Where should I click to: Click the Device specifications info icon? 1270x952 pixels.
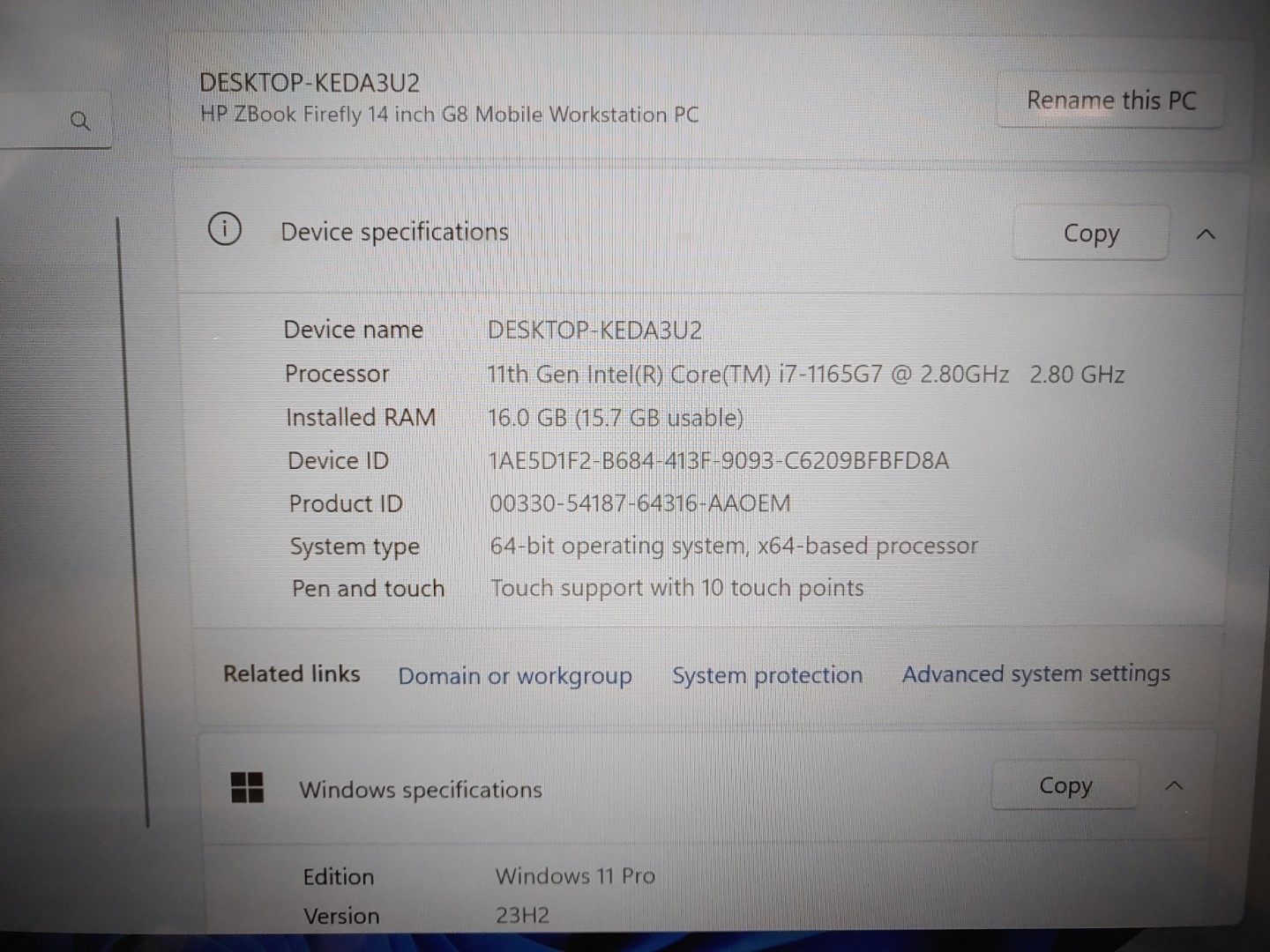(224, 230)
